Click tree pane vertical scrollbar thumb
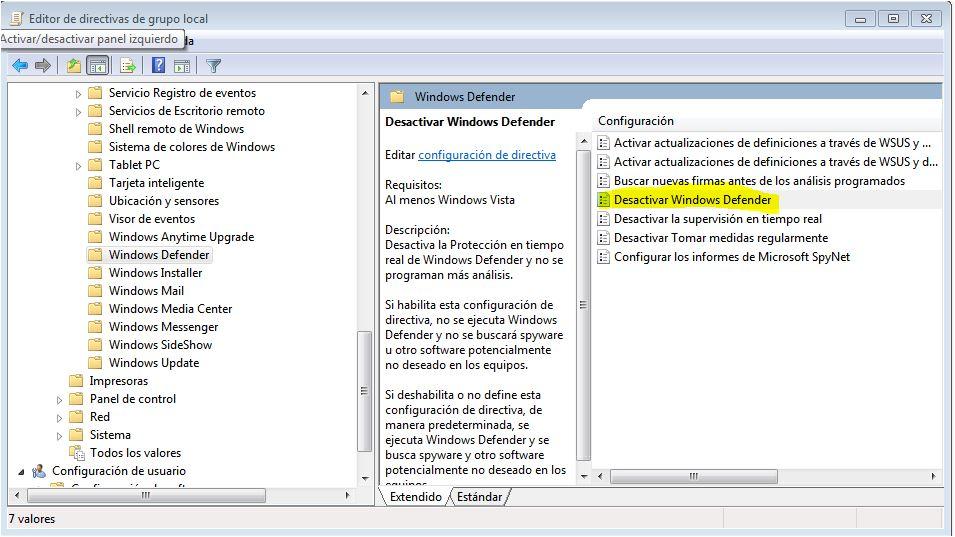The height and width of the screenshot is (537, 955). [364, 391]
